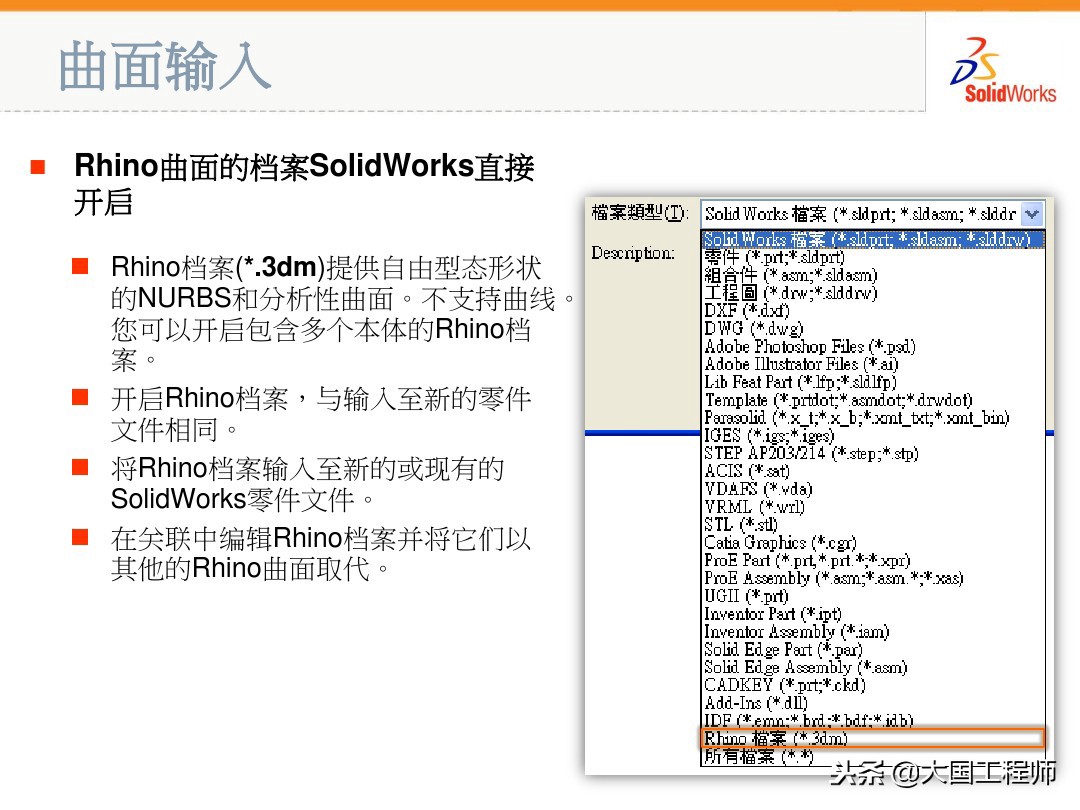Select 'SolidWorks 檔案 (*.sldprt; *.sldasm; *.slddrw)' highlighted entry

click(x=873, y=239)
